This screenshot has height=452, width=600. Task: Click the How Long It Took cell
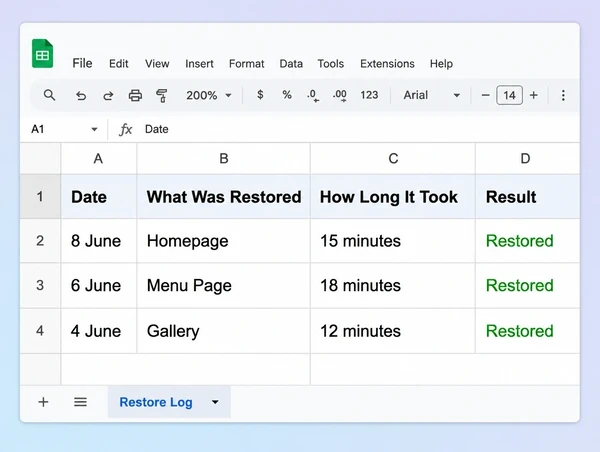[x=393, y=197]
